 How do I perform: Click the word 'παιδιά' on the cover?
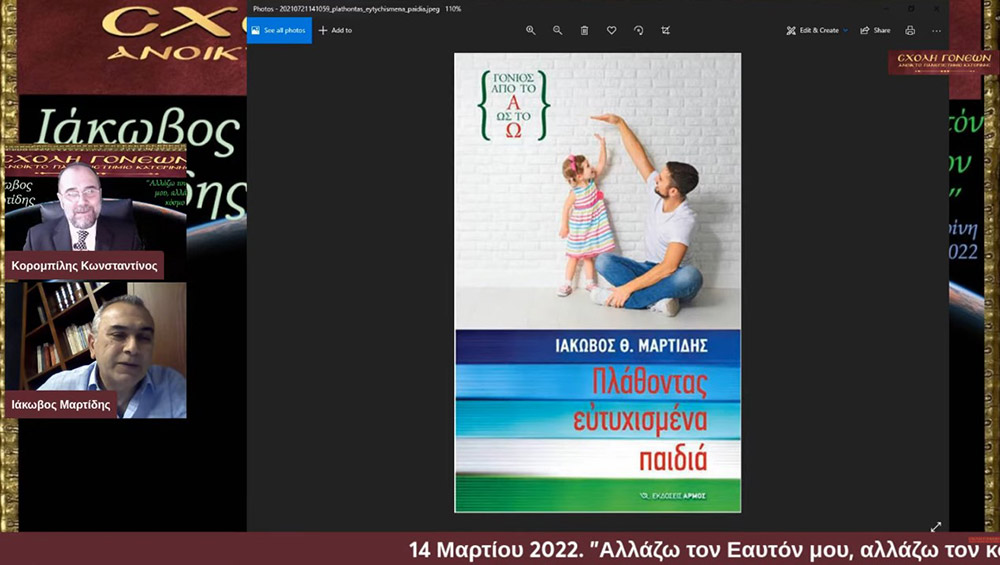673,459
